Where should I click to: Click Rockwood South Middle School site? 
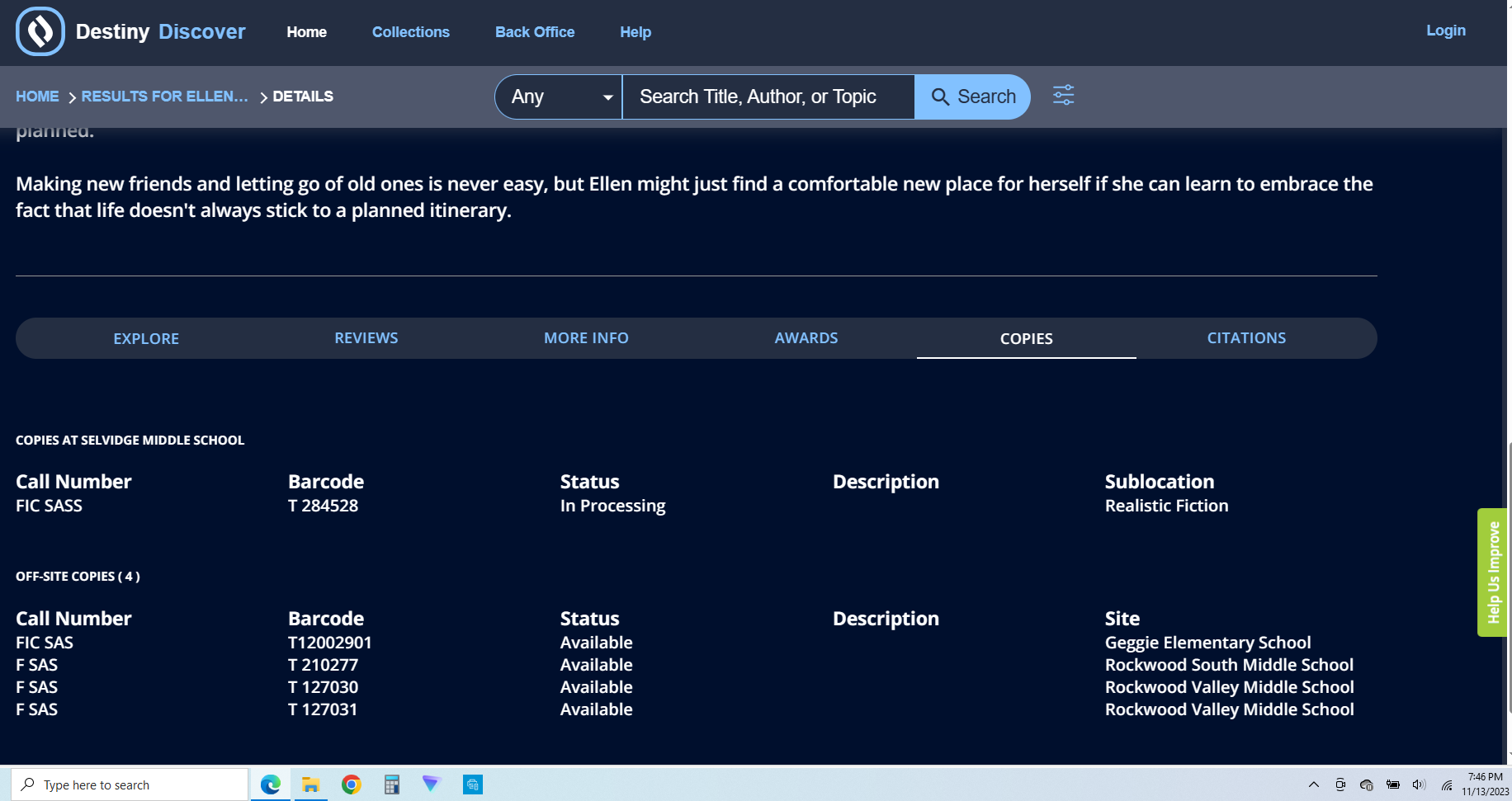tap(1229, 665)
